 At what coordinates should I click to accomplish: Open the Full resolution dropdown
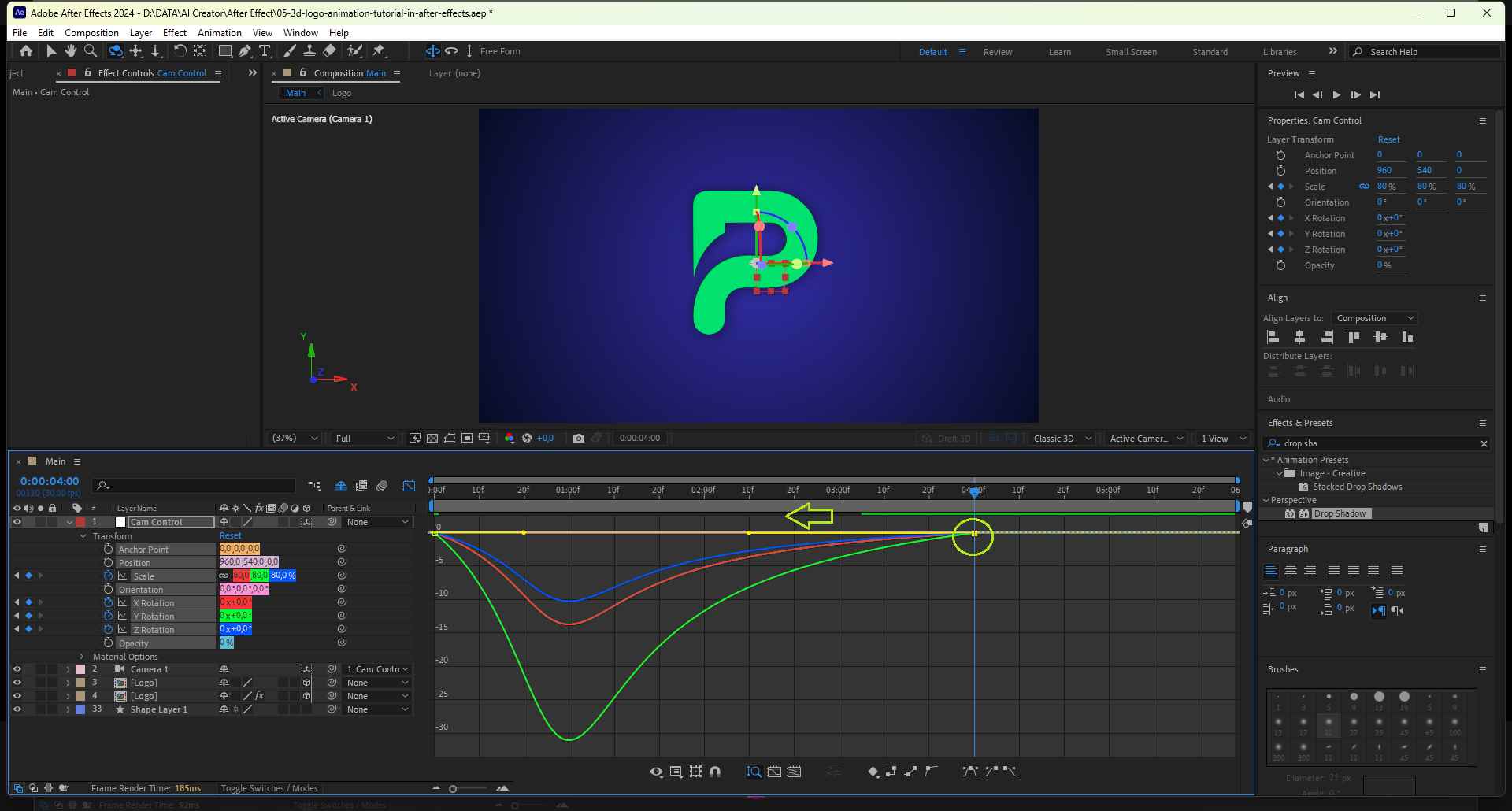point(365,439)
